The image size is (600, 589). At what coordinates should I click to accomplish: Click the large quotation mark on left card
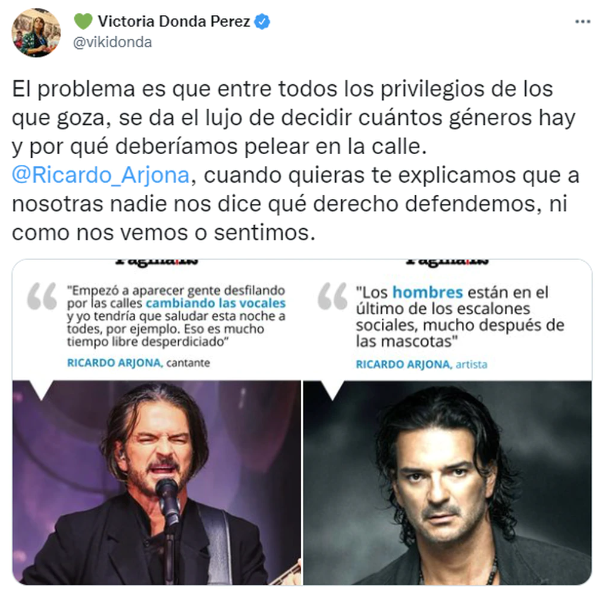tap(42, 296)
